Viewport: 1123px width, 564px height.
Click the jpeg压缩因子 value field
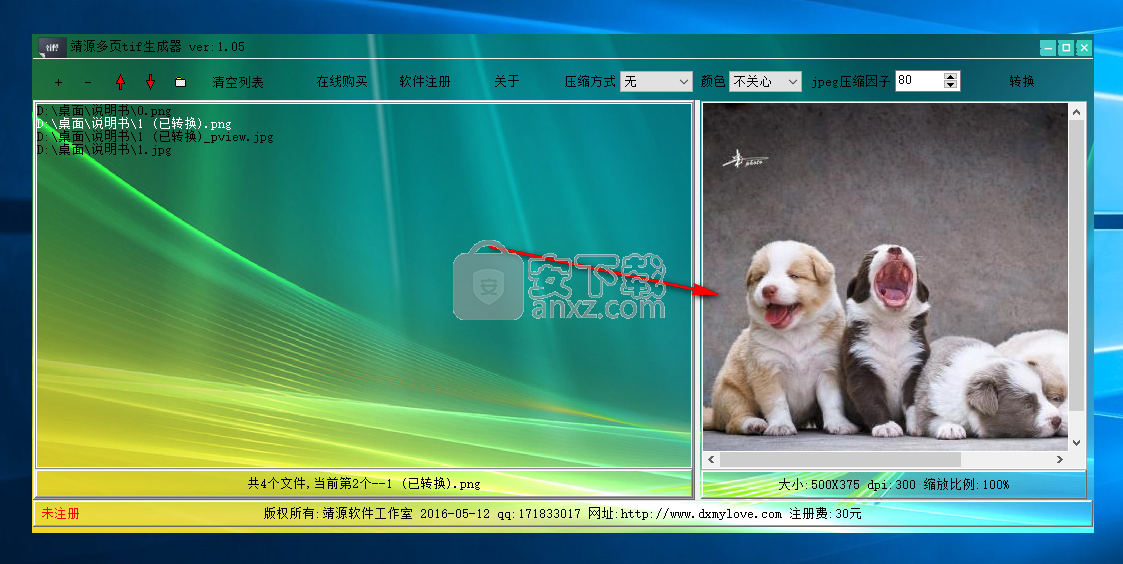[919, 81]
